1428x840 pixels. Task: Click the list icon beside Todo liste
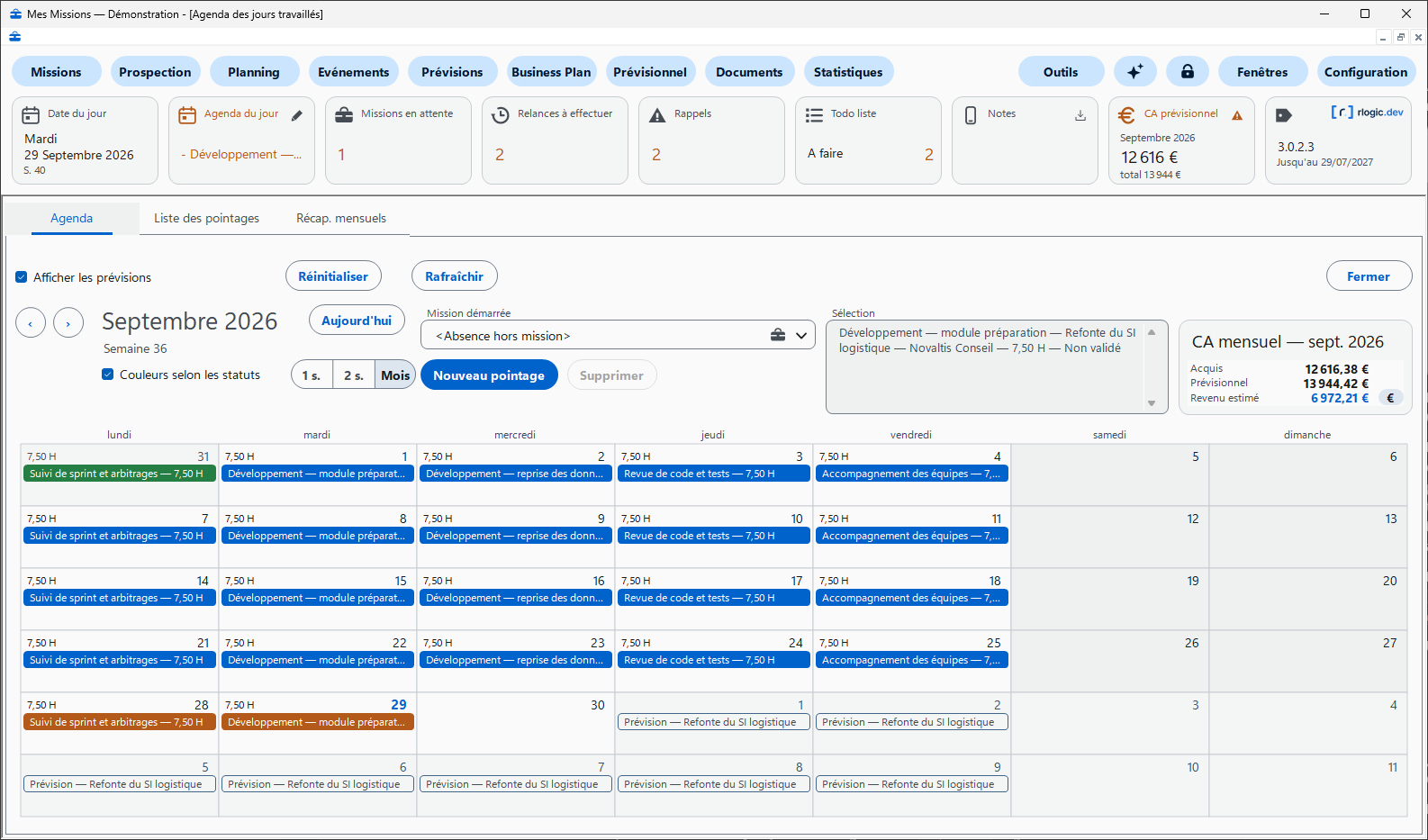(x=814, y=114)
